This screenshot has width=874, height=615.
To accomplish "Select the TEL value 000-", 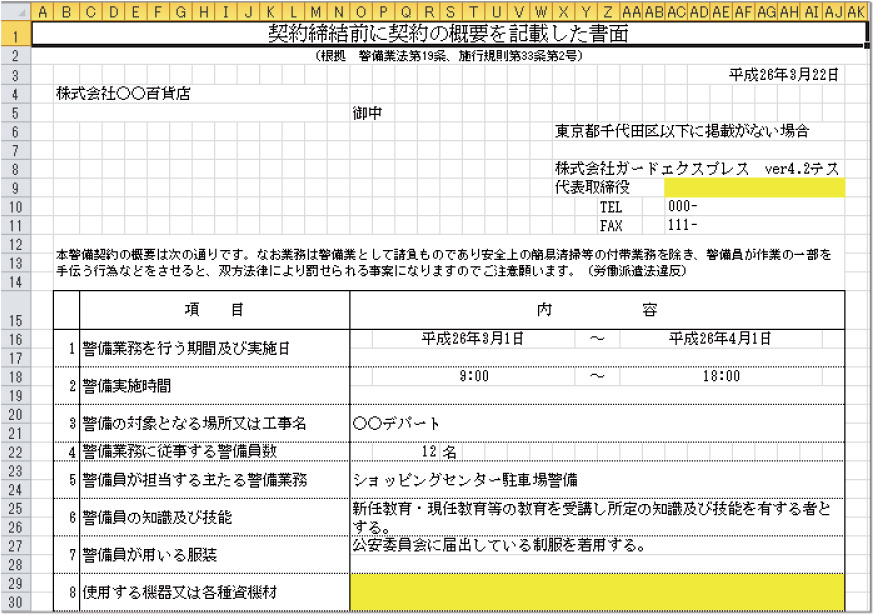I will [x=682, y=206].
